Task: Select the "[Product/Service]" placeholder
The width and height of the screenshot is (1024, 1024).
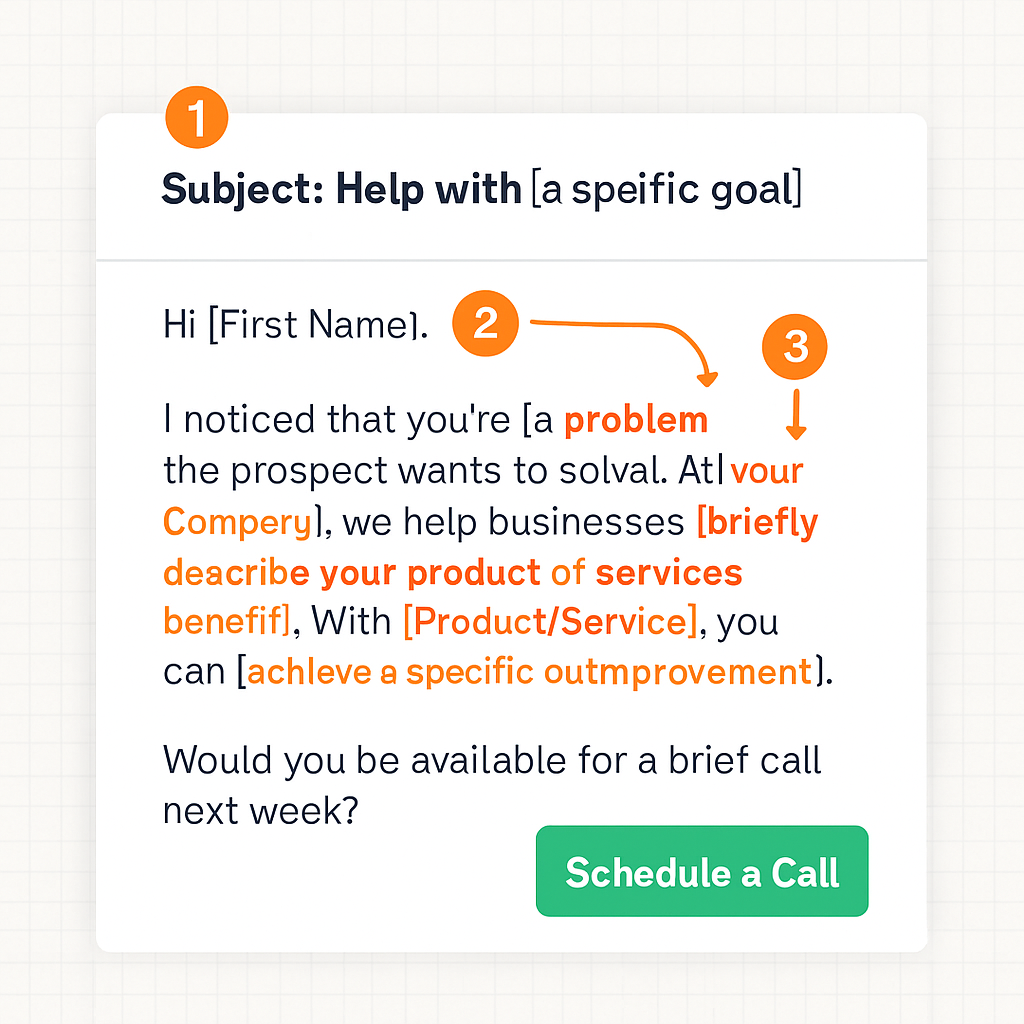Action: click(550, 622)
